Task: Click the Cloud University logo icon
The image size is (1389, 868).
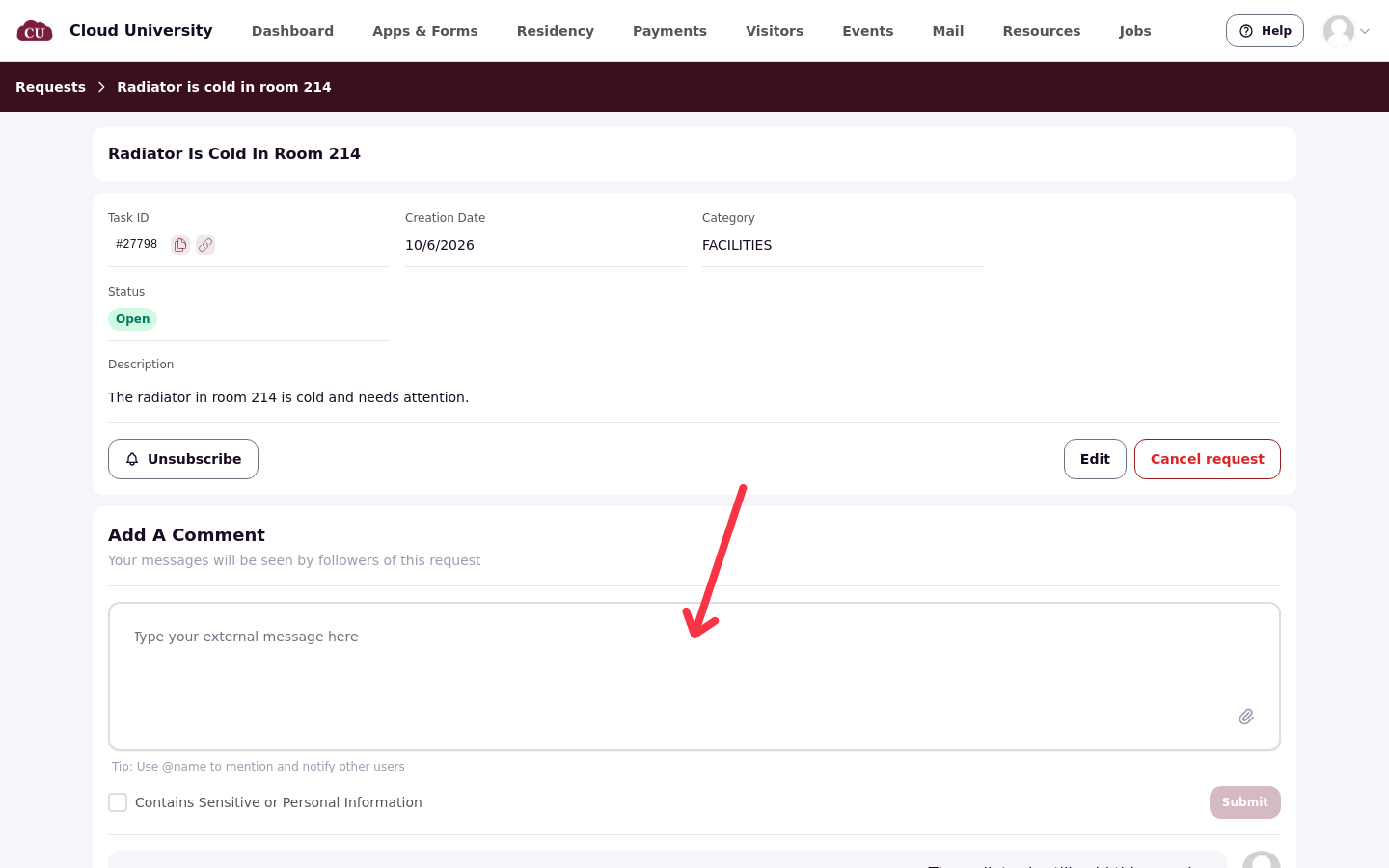Action: pos(35,31)
